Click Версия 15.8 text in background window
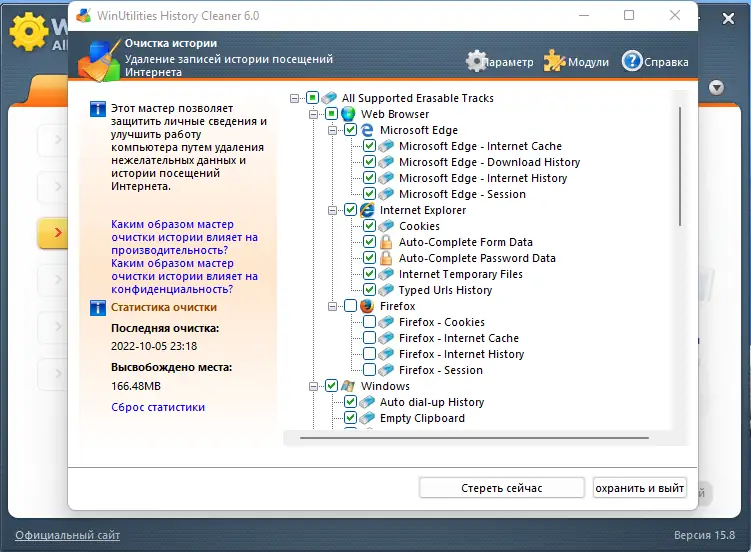 [x=704, y=535]
